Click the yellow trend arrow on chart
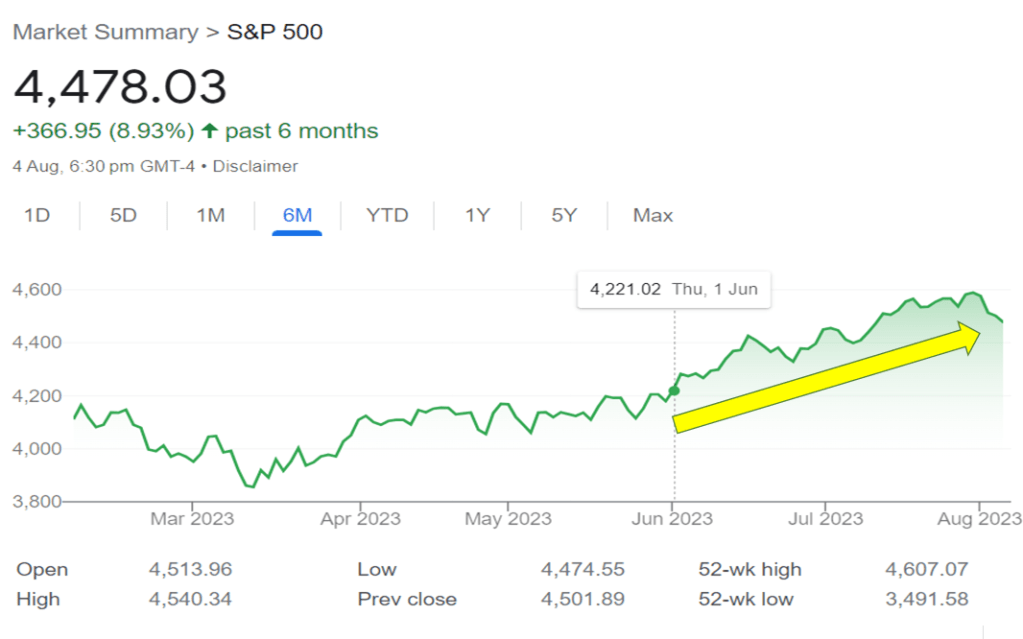This screenshot has width=1023, height=639. [826, 378]
